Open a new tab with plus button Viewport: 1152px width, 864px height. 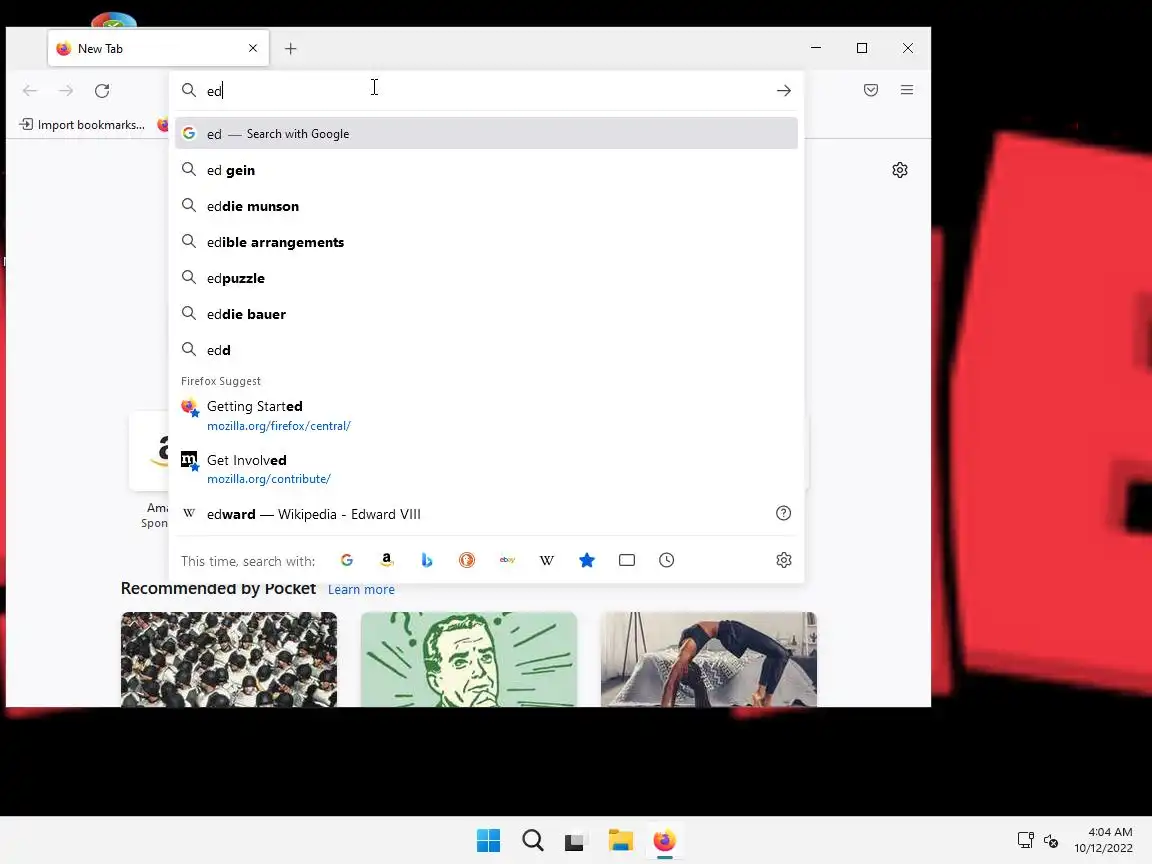[291, 48]
